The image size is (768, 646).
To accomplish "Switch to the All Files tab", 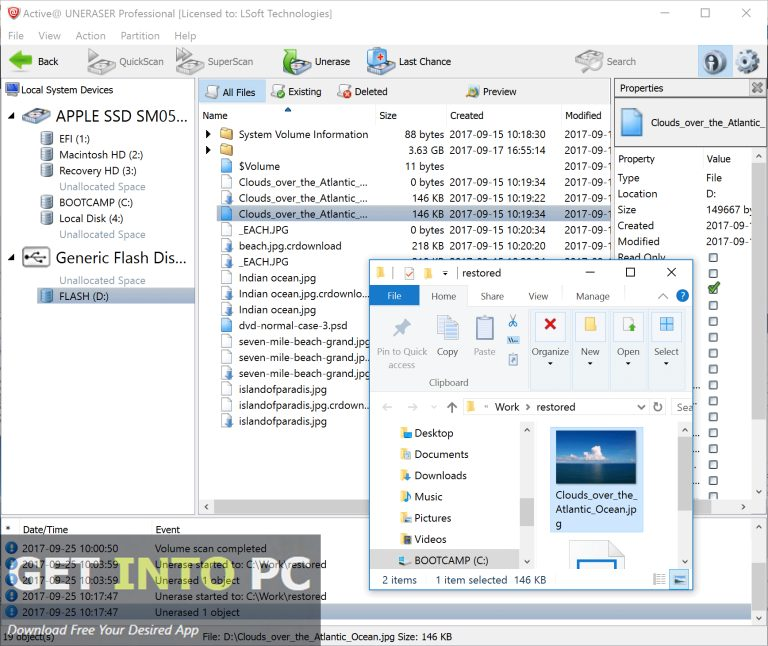I will 232,92.
